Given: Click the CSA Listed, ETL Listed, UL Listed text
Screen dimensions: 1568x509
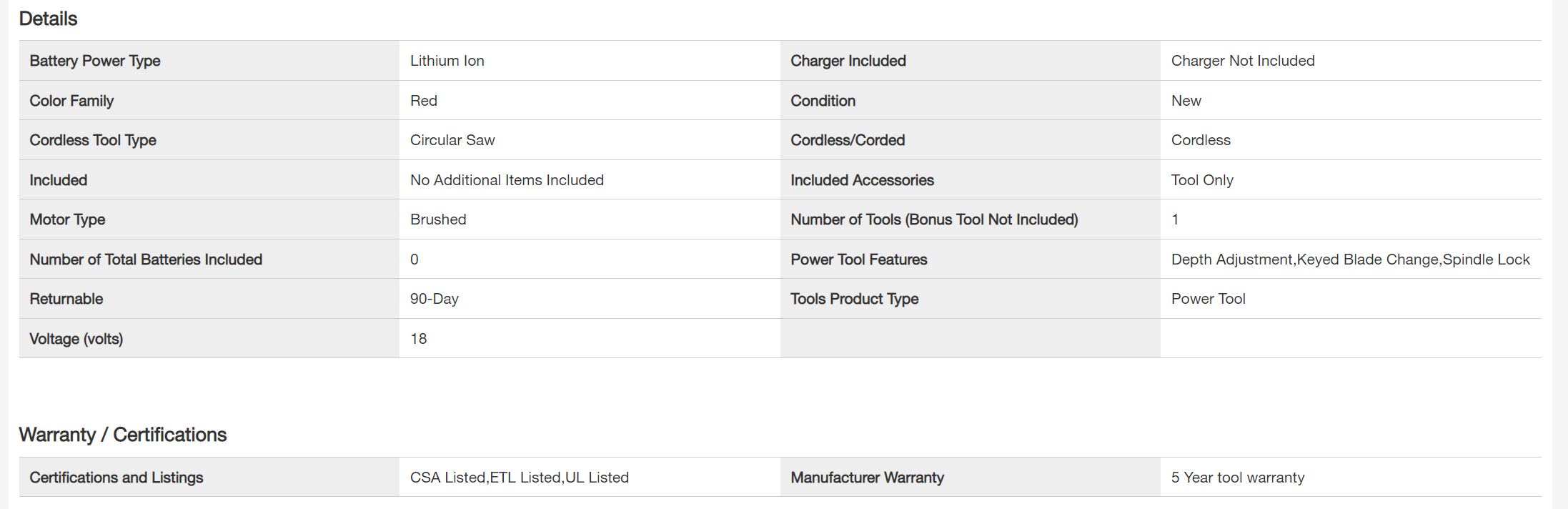Looking at the screenshot, I should click(519, 478).
